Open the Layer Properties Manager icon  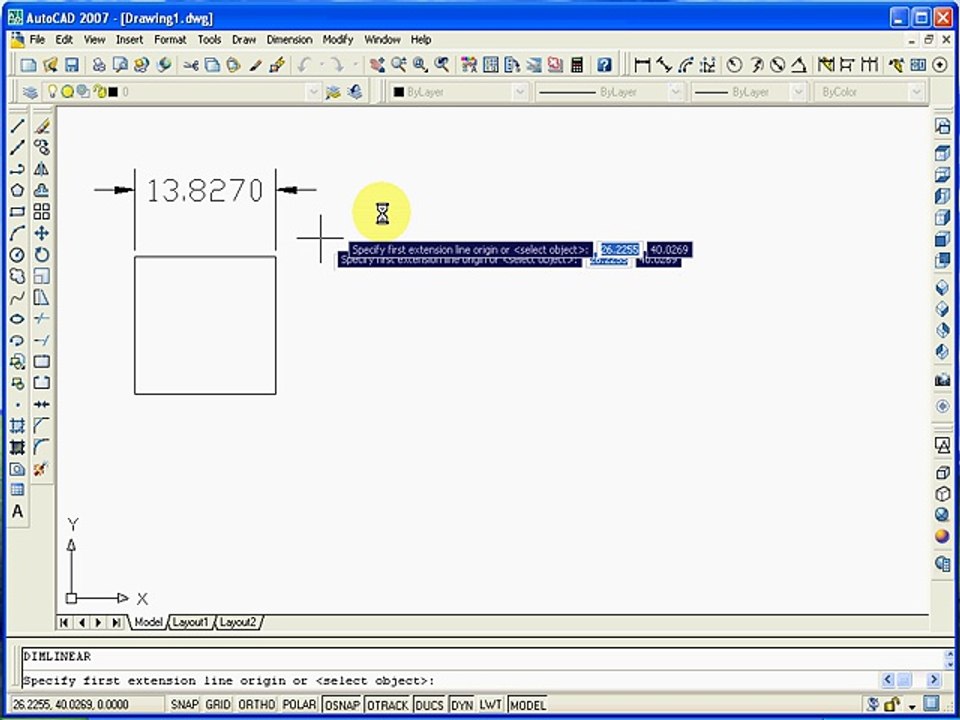[29, 92]
